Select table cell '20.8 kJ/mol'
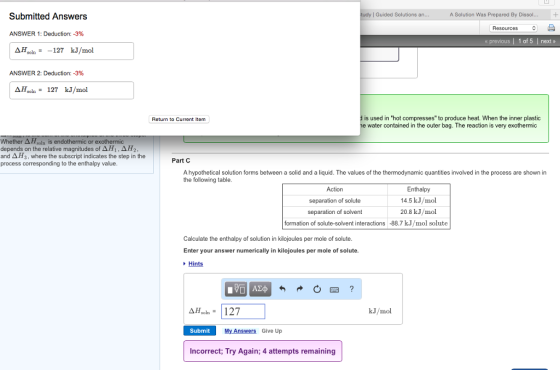Screen dimensions: 560x370 click(418, 212)
